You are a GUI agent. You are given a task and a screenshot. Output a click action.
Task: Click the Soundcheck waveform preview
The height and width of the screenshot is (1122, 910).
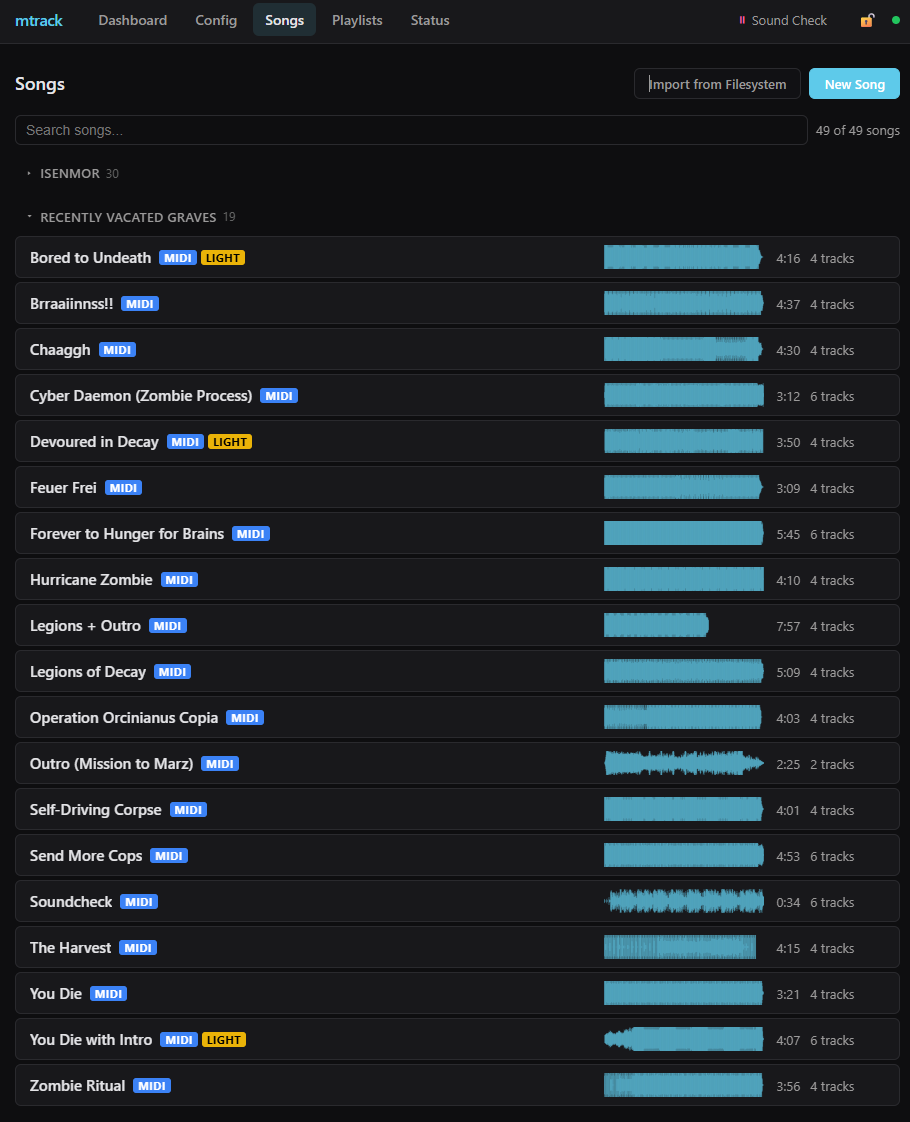683,901
